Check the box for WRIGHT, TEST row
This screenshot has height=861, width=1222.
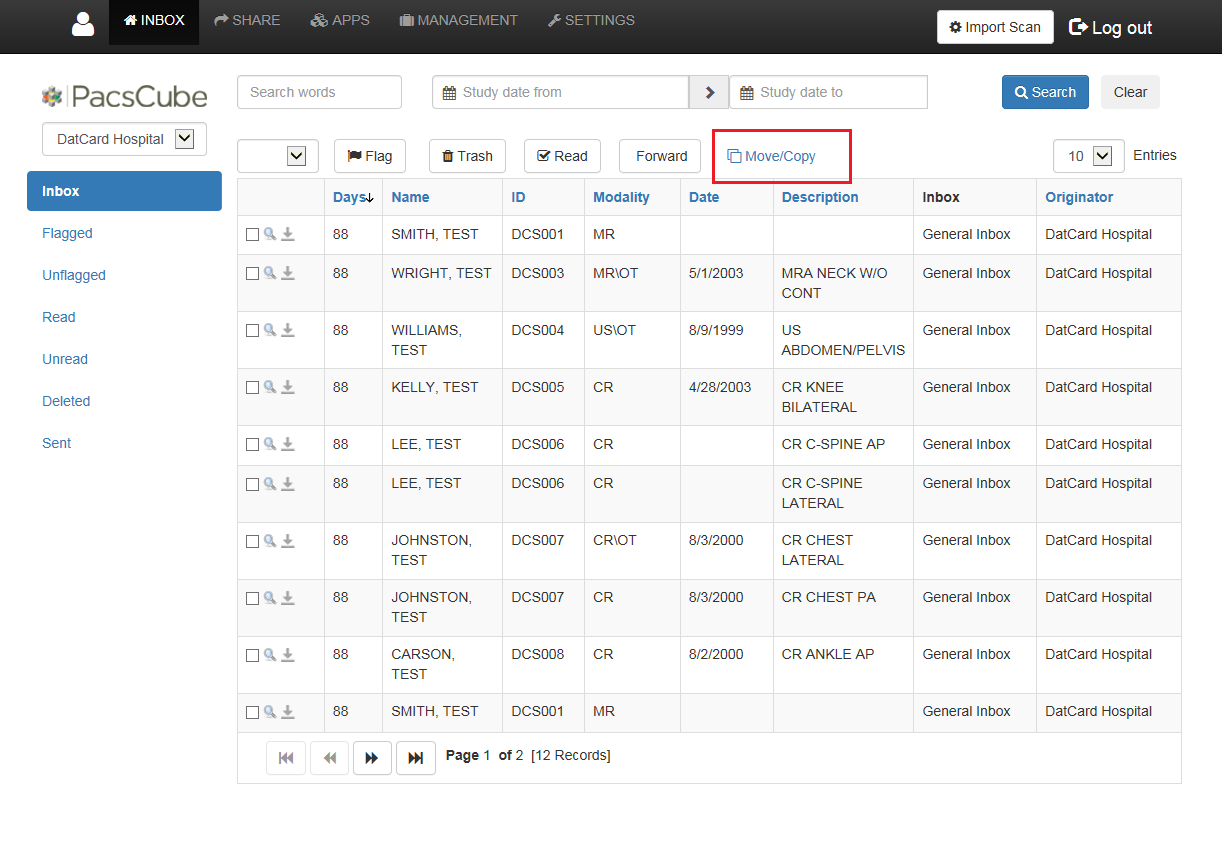point(252,274)
